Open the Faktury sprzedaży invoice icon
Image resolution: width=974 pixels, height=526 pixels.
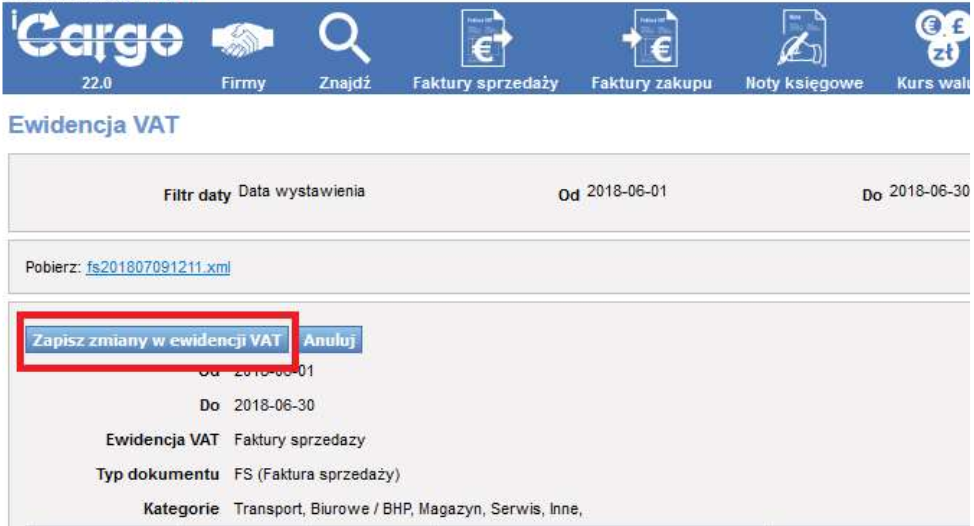[484, 38]
